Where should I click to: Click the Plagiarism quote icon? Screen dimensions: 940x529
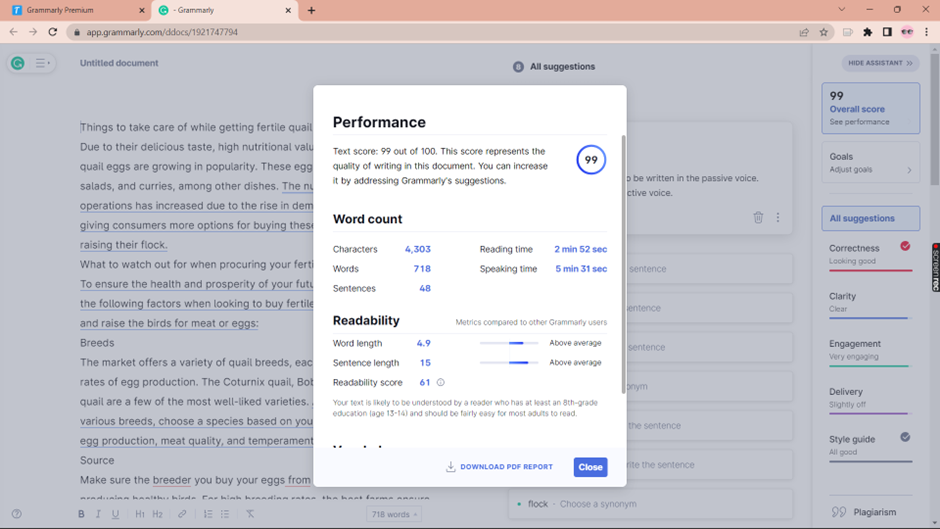tap(839, 512)
